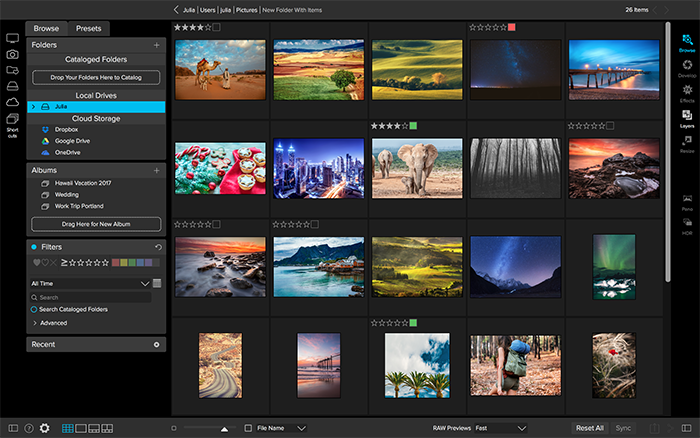Create a panorama with Pano icon
The height and width of the screenshot is (438, 700).
click(687, 201)
